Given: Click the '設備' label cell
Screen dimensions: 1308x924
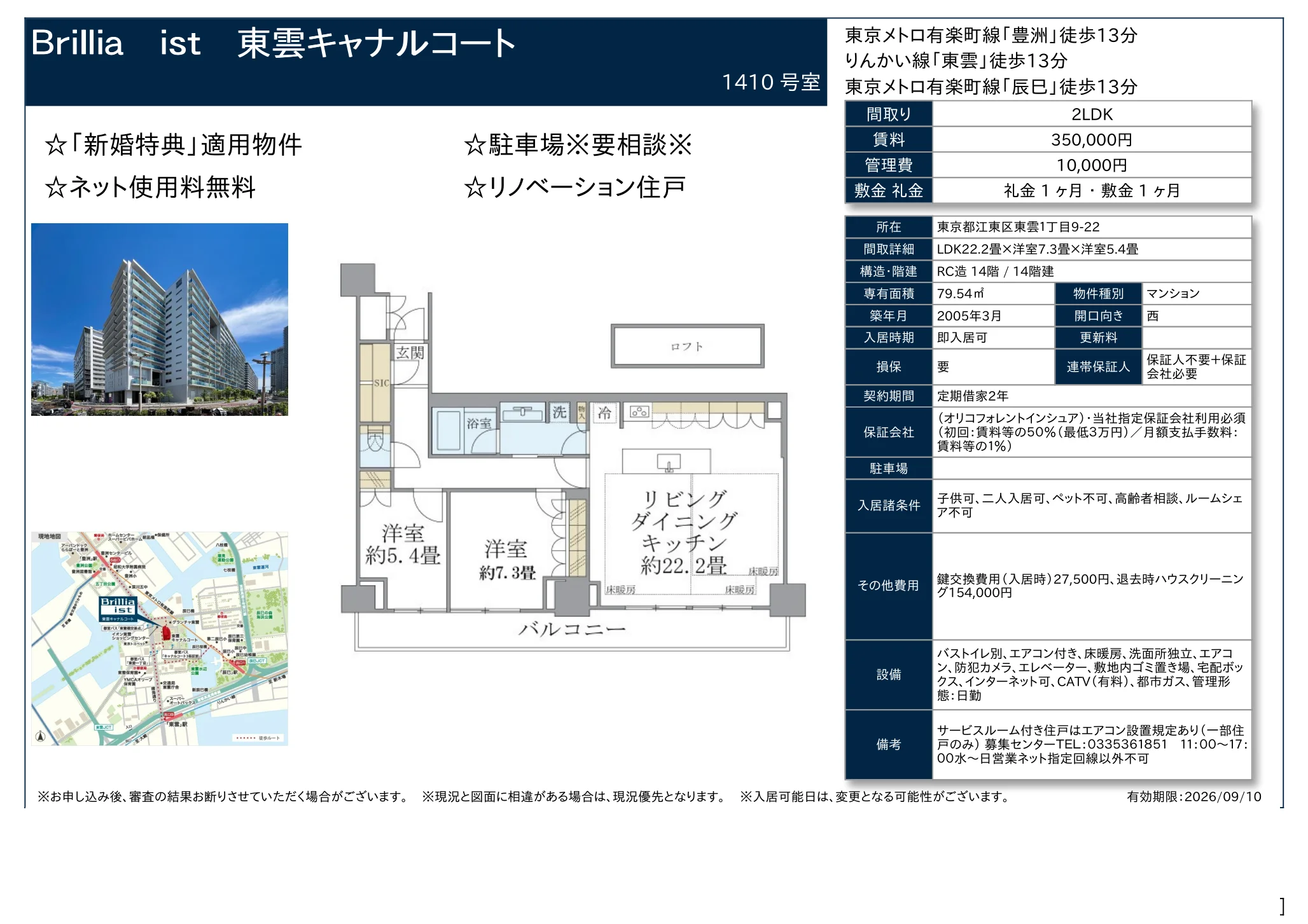Looking at the screenshot, I should tap(889, 675).
